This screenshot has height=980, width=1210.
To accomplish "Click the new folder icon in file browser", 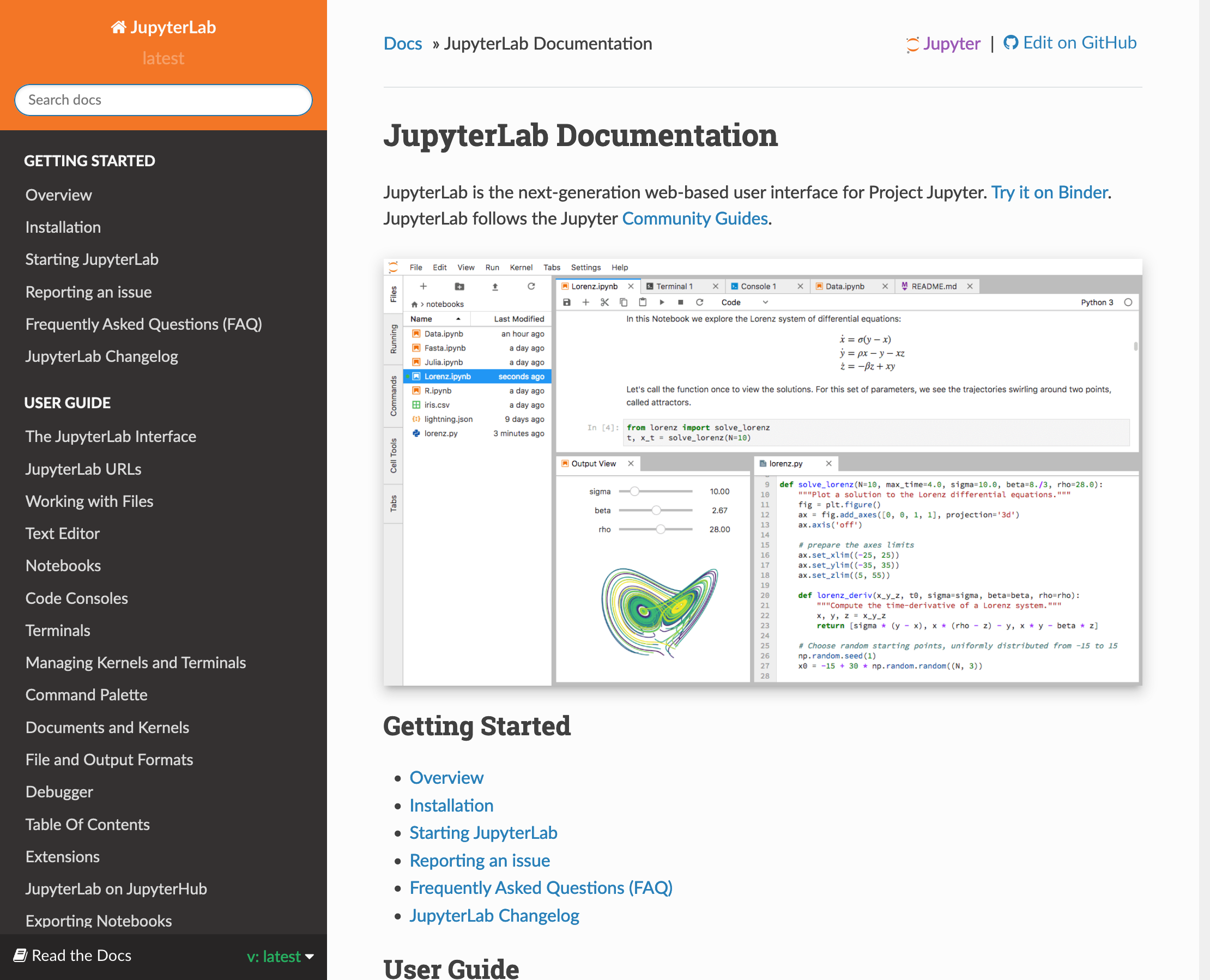I will [x=459, y=287].
